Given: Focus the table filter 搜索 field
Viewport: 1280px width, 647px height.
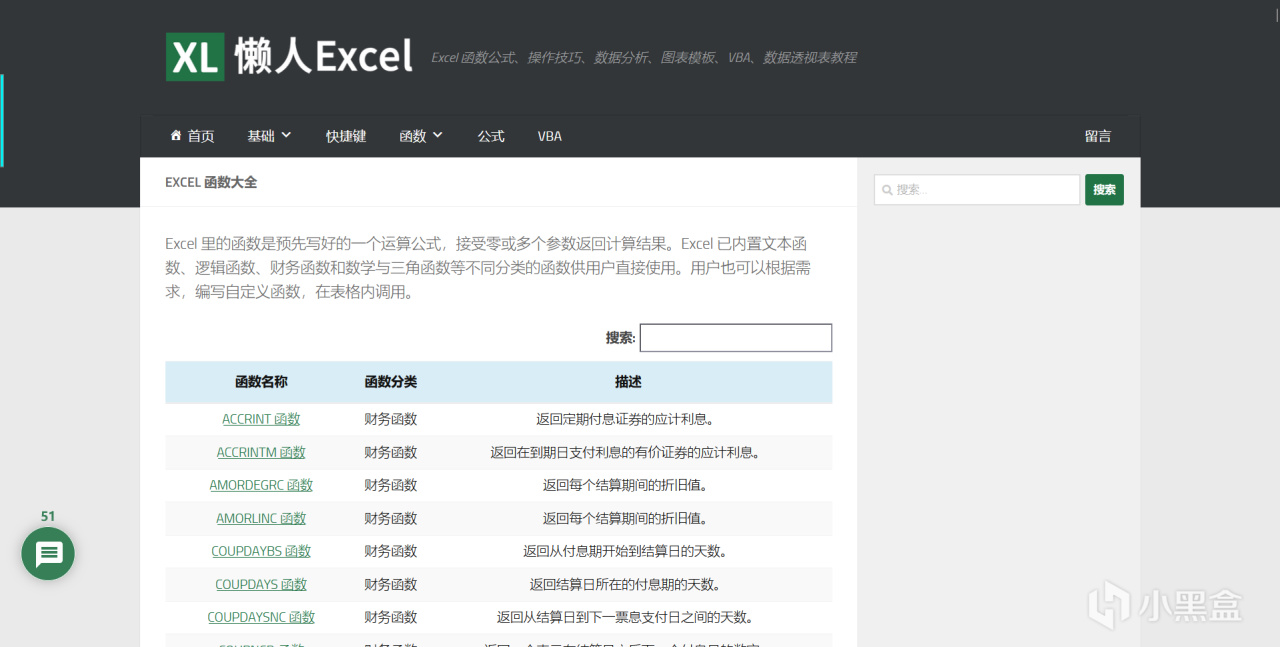Looking at the screenshot, I should coord(736,338).
